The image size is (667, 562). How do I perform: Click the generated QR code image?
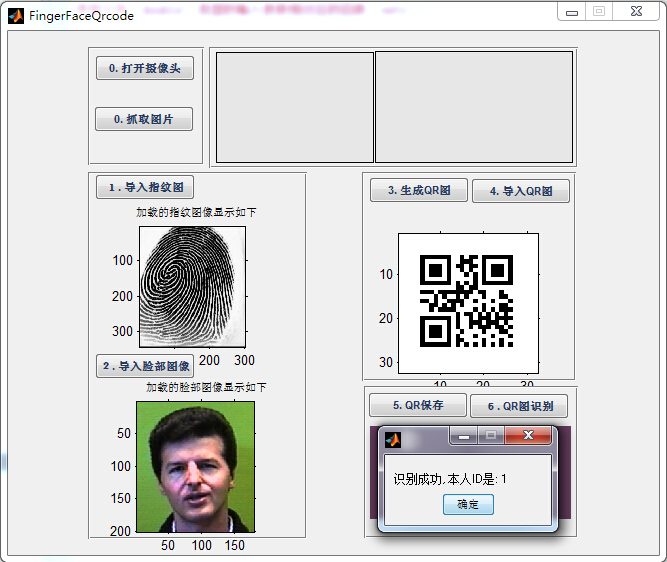coord(468,303)
